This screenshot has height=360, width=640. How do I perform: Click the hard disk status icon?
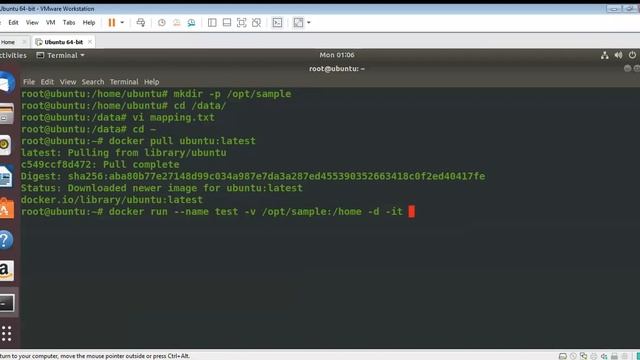[562, 356]
